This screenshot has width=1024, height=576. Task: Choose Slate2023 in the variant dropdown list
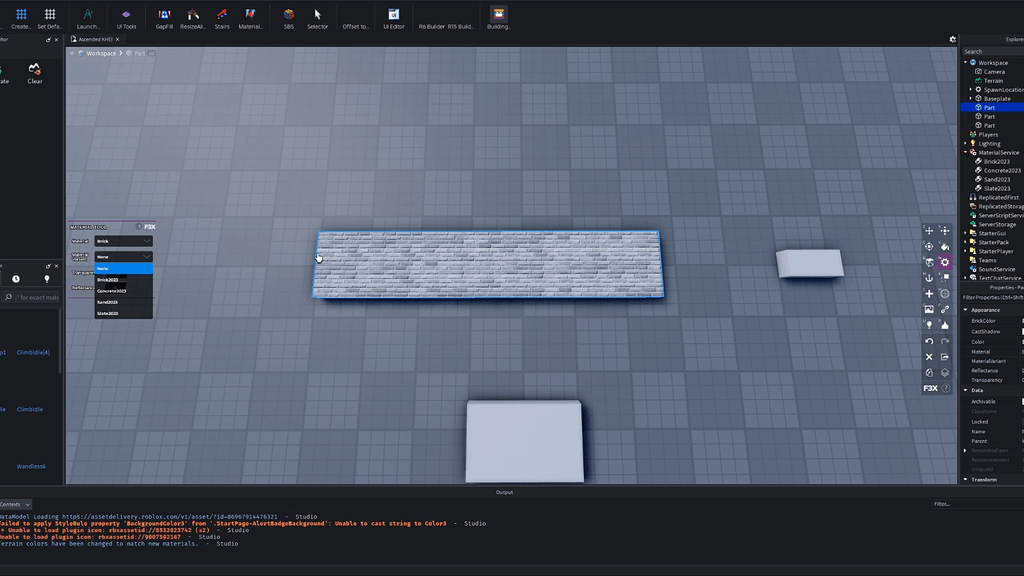coord(123,313)
